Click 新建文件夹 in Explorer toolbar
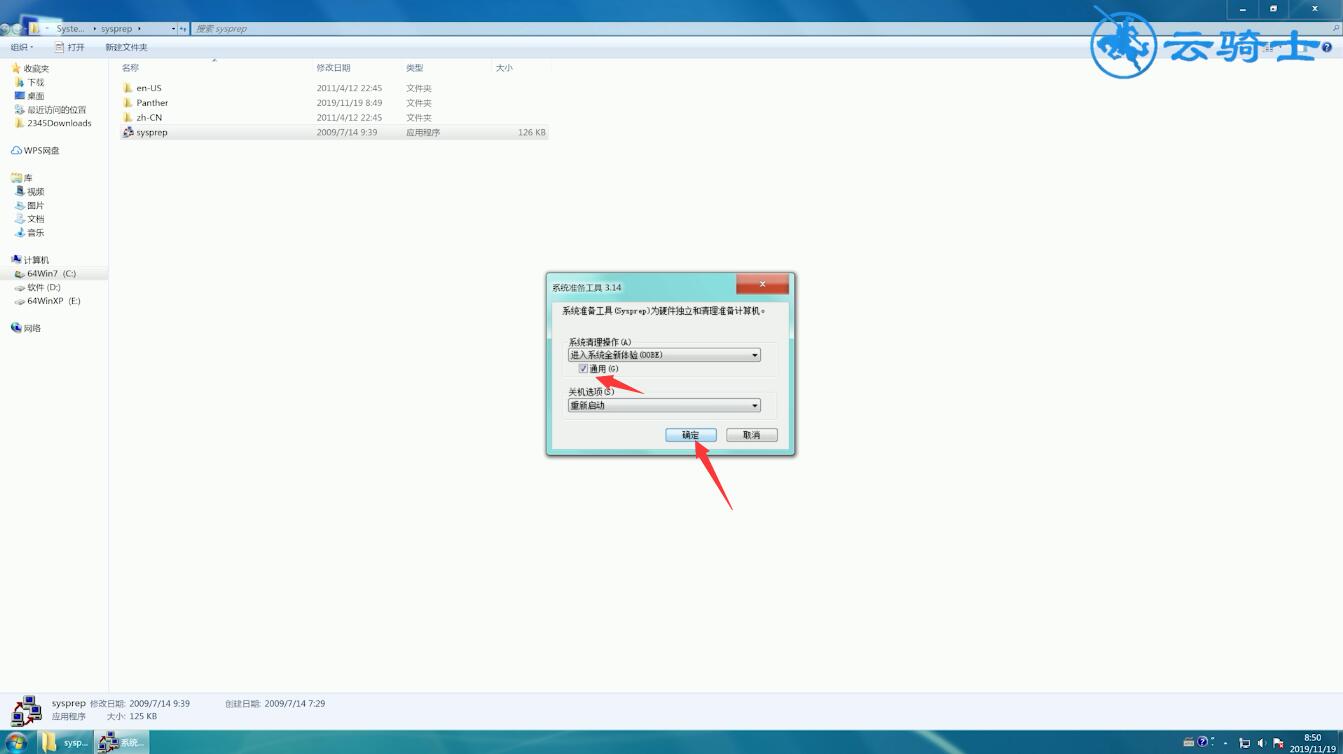 pos(126,47)
